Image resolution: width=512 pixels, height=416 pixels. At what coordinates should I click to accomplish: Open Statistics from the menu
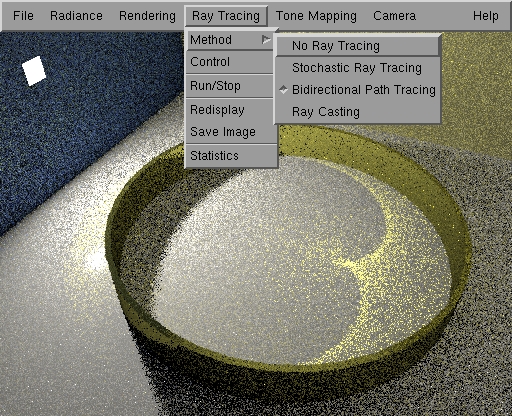click(231, 156)
